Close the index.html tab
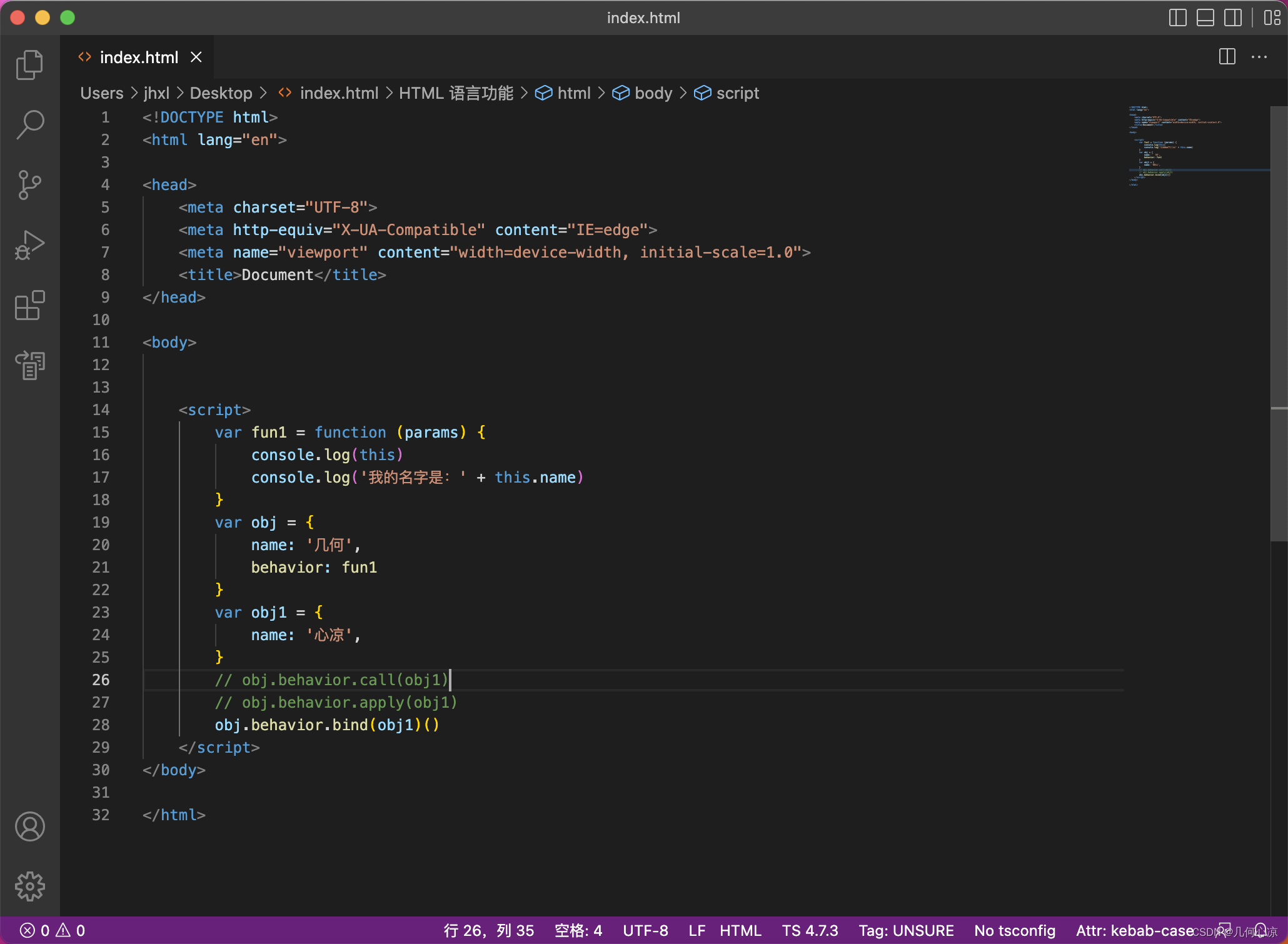The image size is (1288, 944). (196, 58)
